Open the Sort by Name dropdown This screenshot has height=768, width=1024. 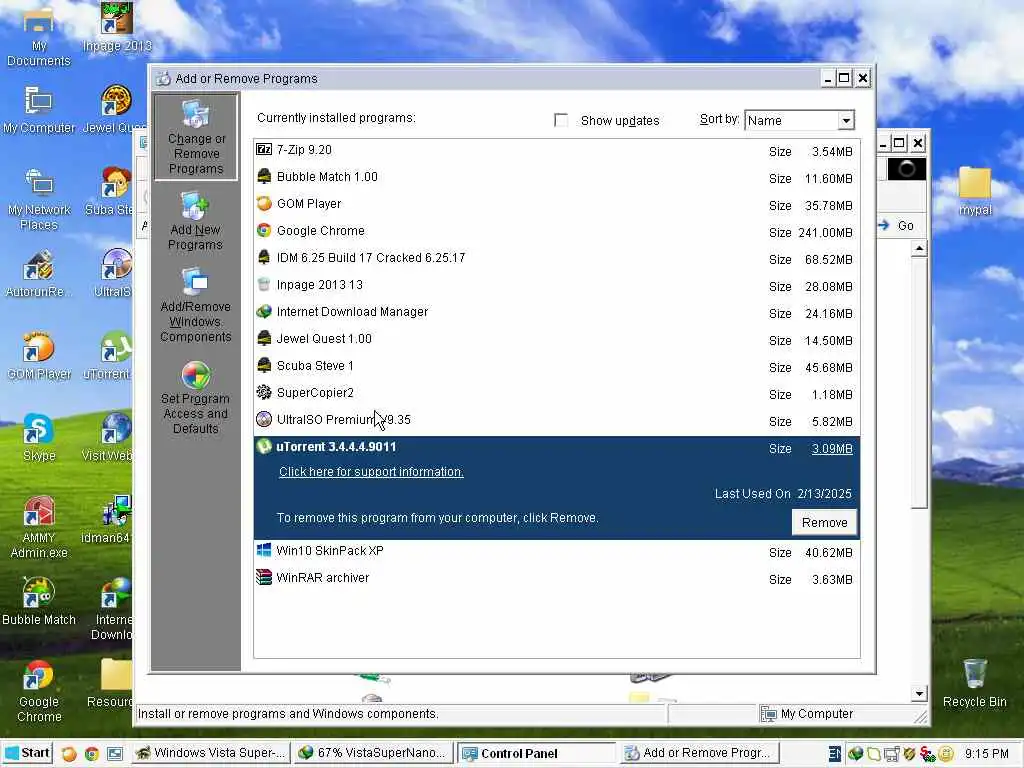pos(846,120)
